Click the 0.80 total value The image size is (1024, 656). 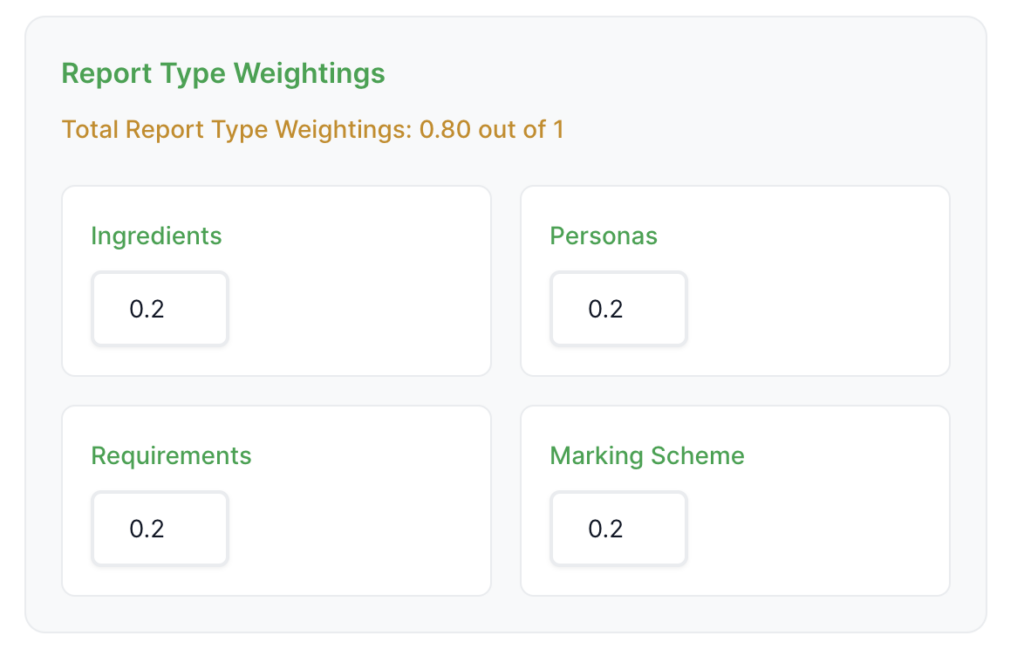click(x=445, y=130)
